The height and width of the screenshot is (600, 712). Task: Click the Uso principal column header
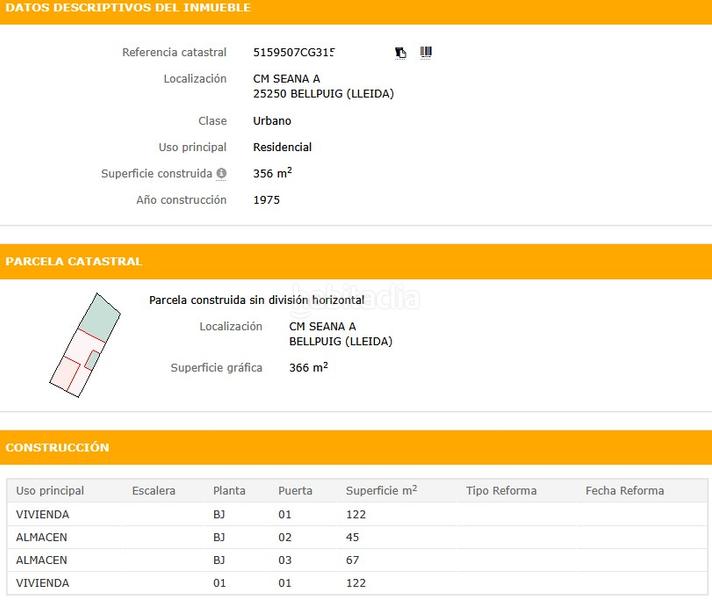(x=50, y=491)
